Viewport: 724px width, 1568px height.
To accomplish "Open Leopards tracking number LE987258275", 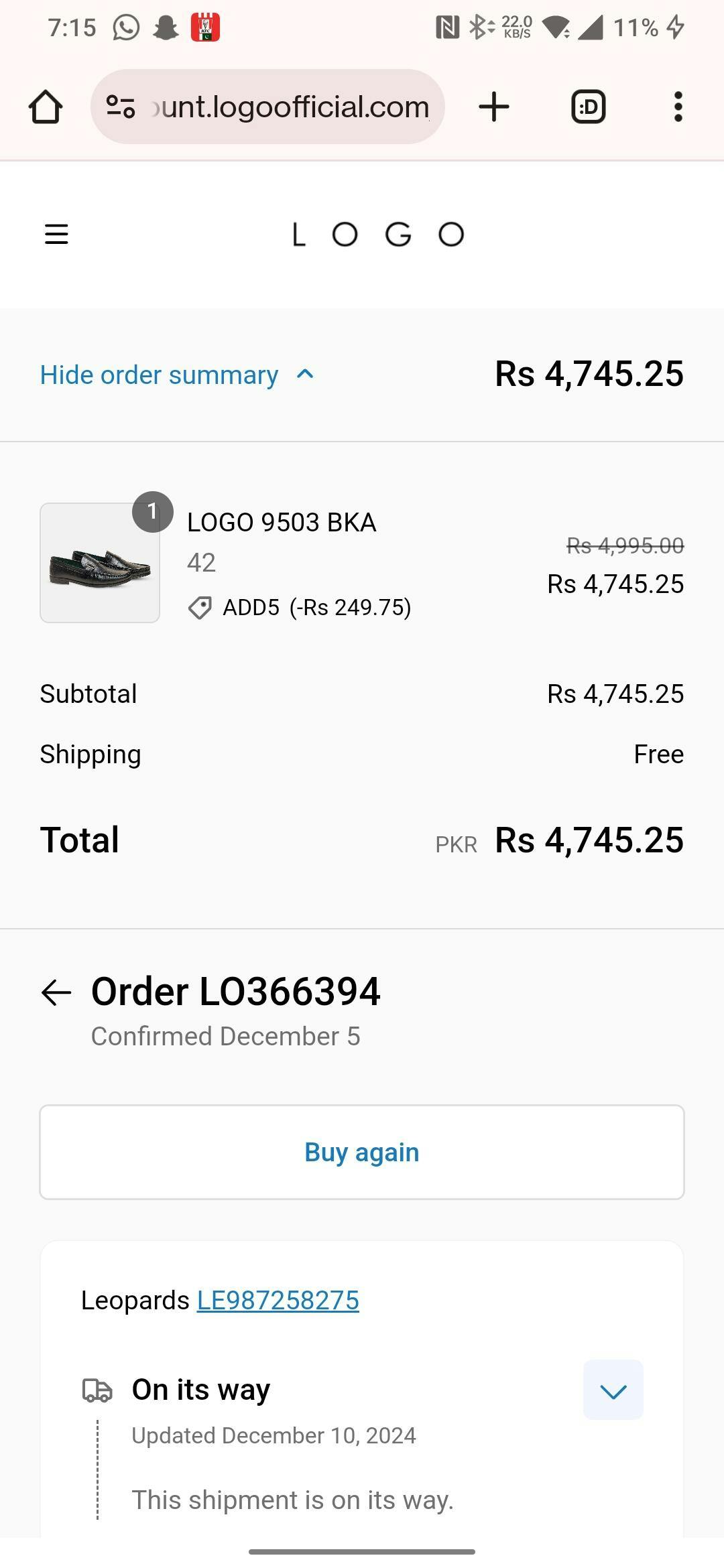I will [x=278, y=1301].
